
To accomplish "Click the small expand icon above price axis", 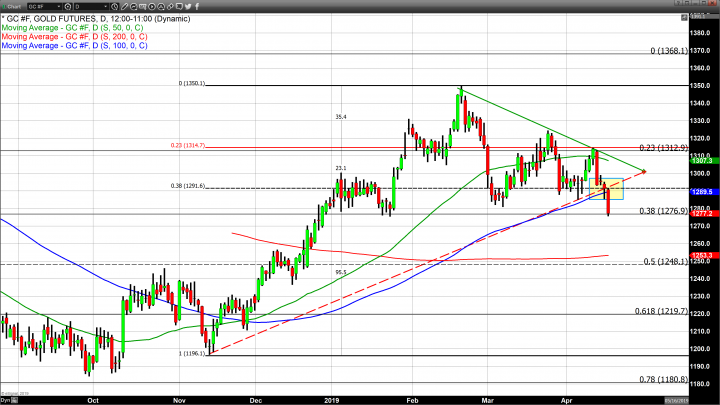I will [684, 17].
